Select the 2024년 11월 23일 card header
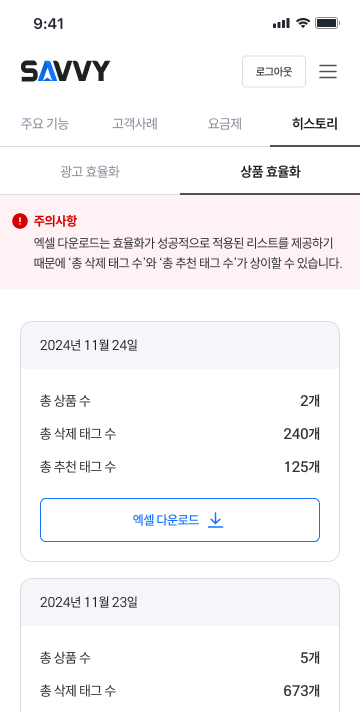Viewport: 360px width, 712px height. point(180,603)
